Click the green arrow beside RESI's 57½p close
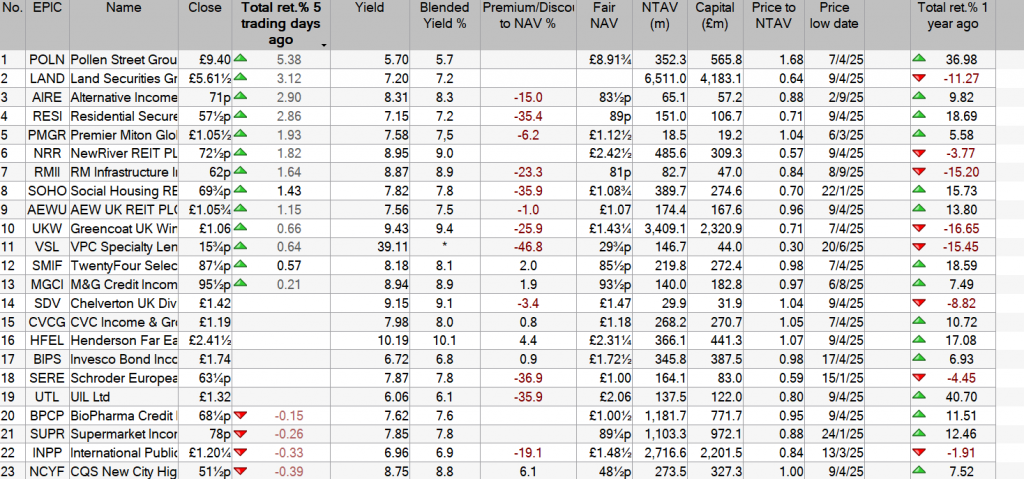Screen dimensions: 1024x479 coord(240,116)
